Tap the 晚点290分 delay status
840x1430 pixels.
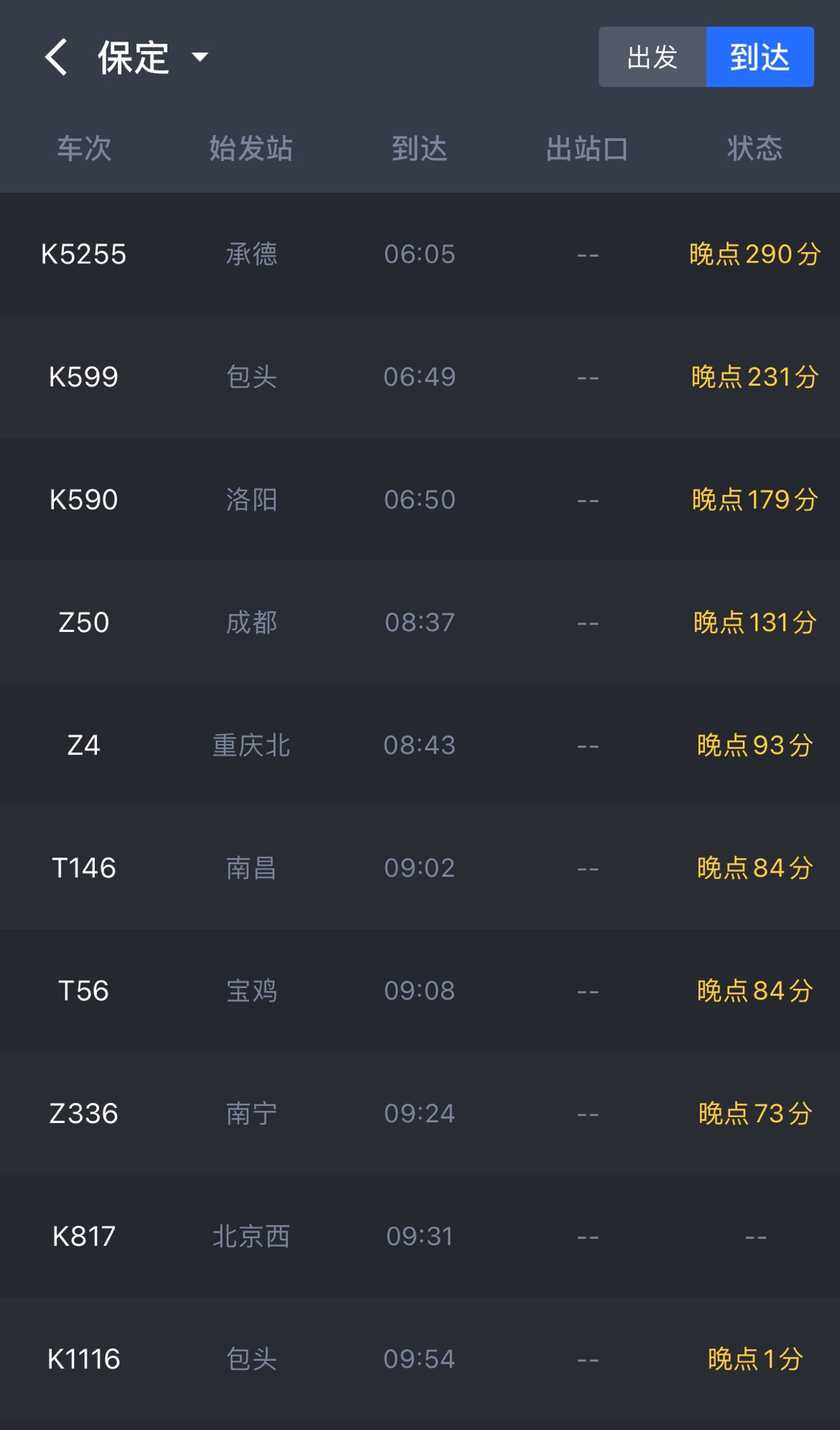755,254
